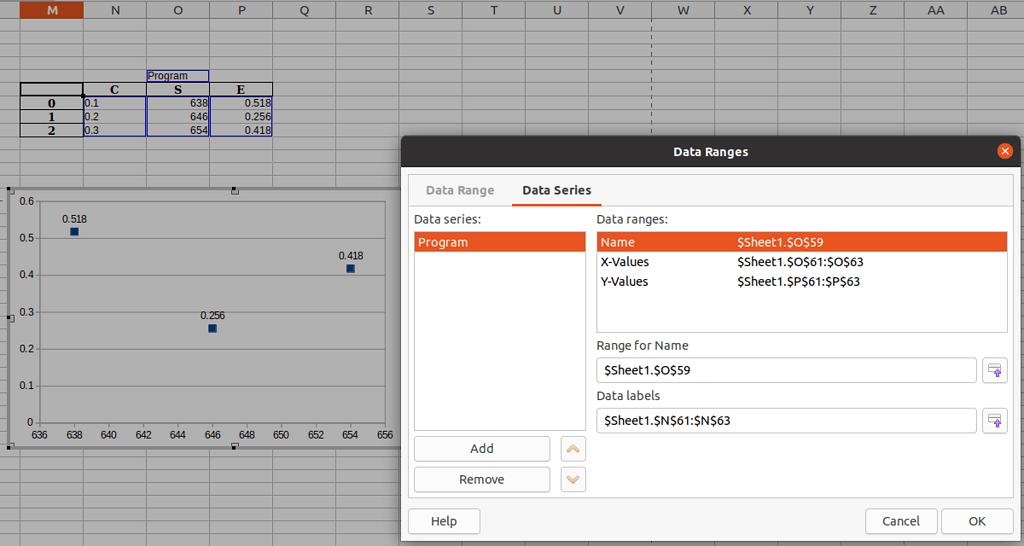Click the Range for Name input field
The height and width of the screenshot is (546, 1024).
pos(786,370)
